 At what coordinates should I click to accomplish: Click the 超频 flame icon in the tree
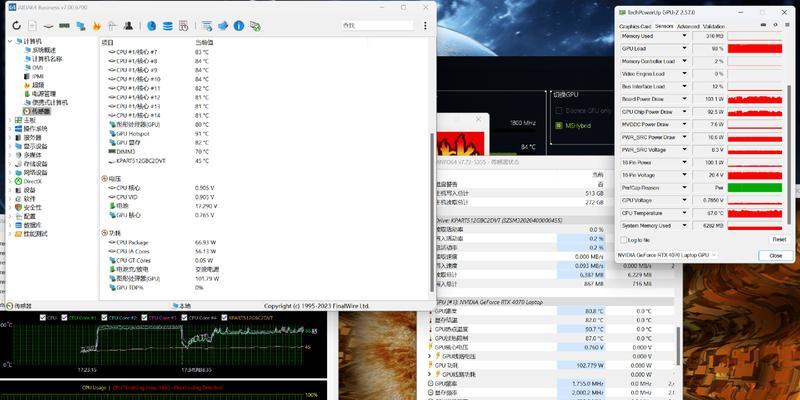click(x=27, y=85)
